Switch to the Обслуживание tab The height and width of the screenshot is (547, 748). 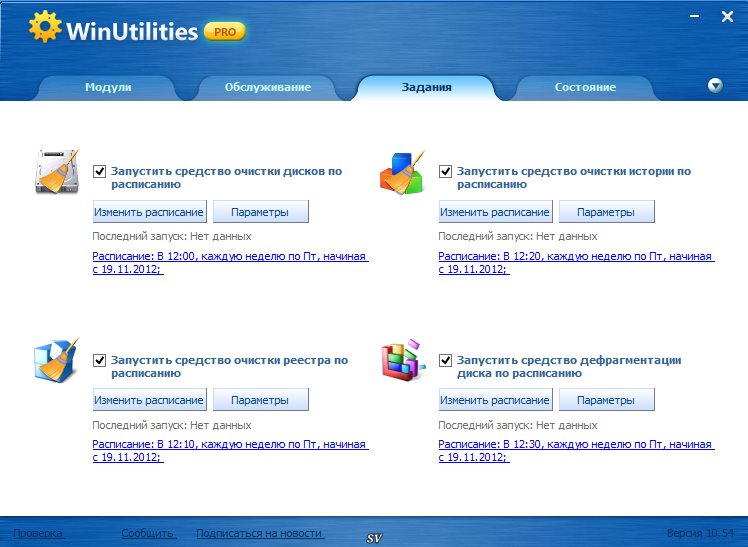click(268, 87)
